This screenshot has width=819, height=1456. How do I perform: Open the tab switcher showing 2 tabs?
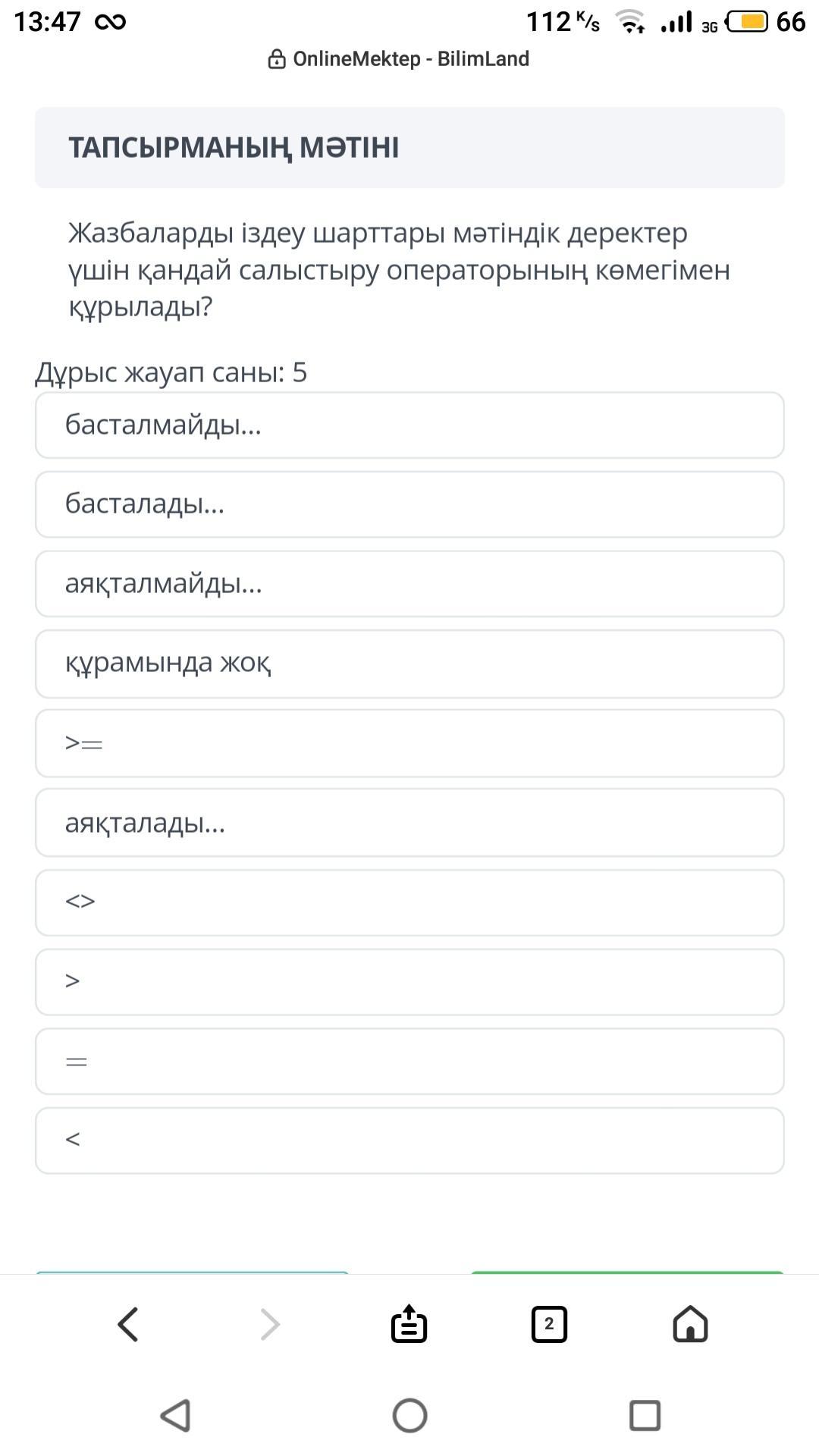pos(549,1324)
